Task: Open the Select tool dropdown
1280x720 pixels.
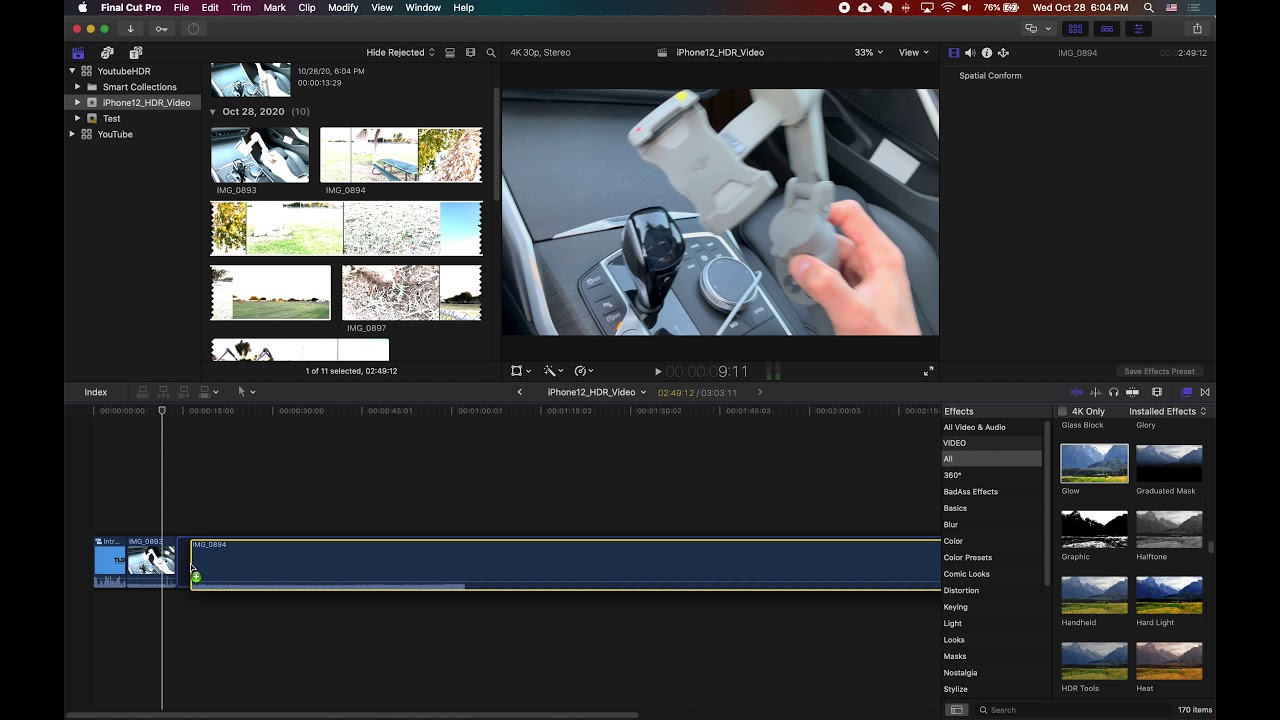Action: (x=245, y=392)
